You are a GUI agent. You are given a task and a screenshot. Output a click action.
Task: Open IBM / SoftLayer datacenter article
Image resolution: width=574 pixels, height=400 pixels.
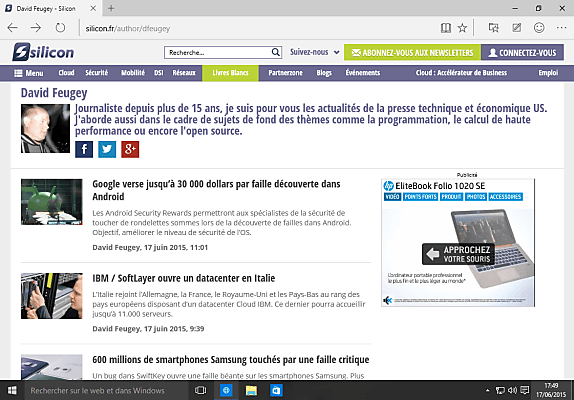point(184,278)
